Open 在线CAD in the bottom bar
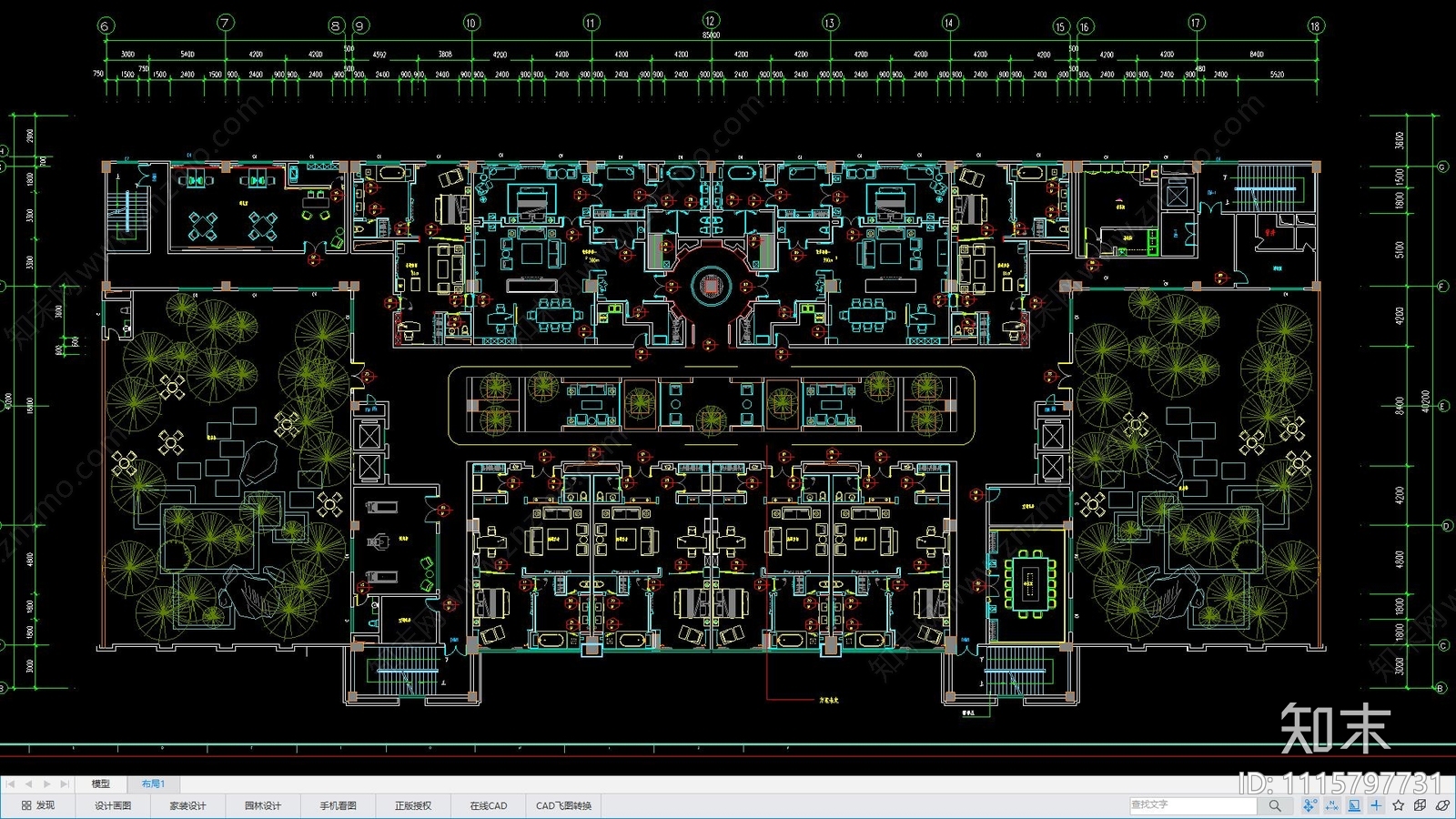This screenshot has height=819, width=1456. (x=489, y=805)
